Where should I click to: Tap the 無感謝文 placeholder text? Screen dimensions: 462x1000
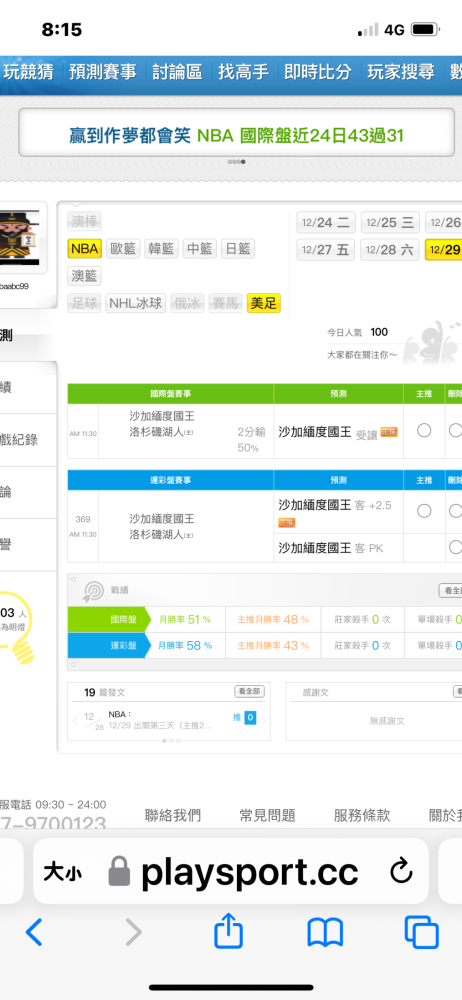[x=387, y=721]
